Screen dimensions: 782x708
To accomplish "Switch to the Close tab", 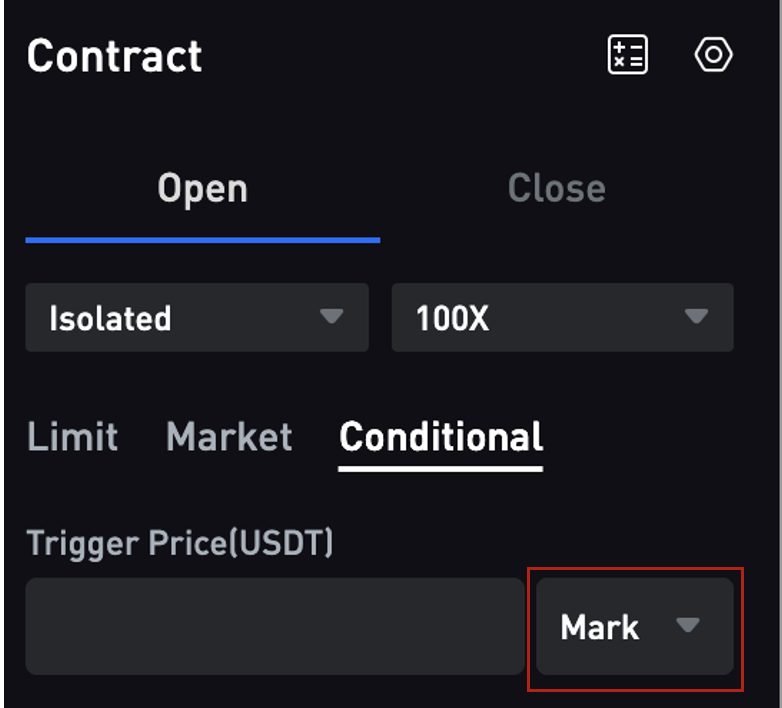I will pyautogui.click(x=557, y=188).
